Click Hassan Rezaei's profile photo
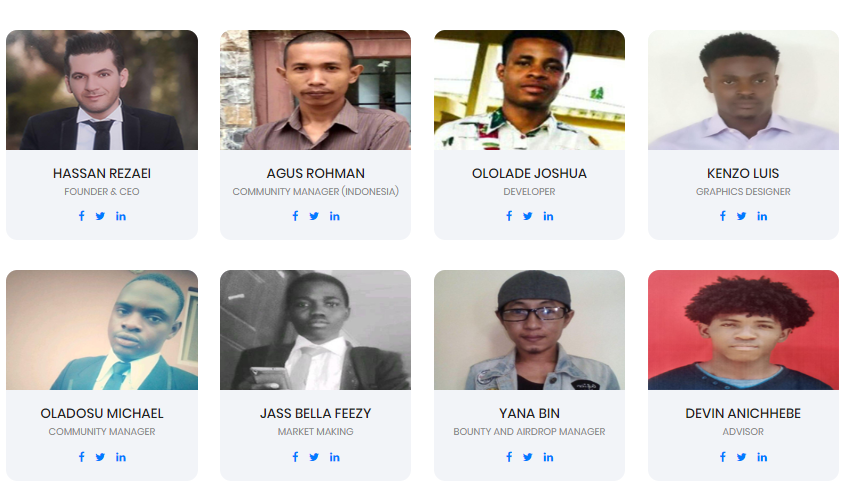The image size is (850, 495). click(x=102, y=90)
